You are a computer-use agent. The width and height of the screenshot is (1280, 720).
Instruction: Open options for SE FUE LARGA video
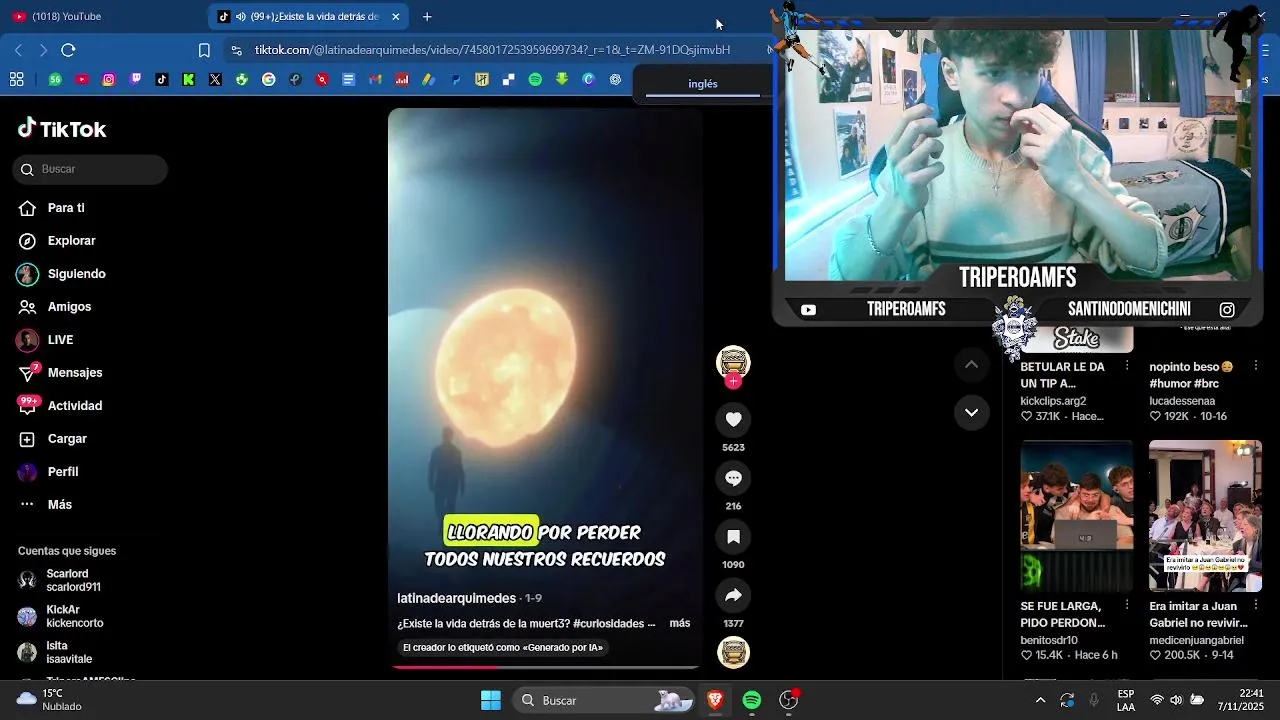1127,605
